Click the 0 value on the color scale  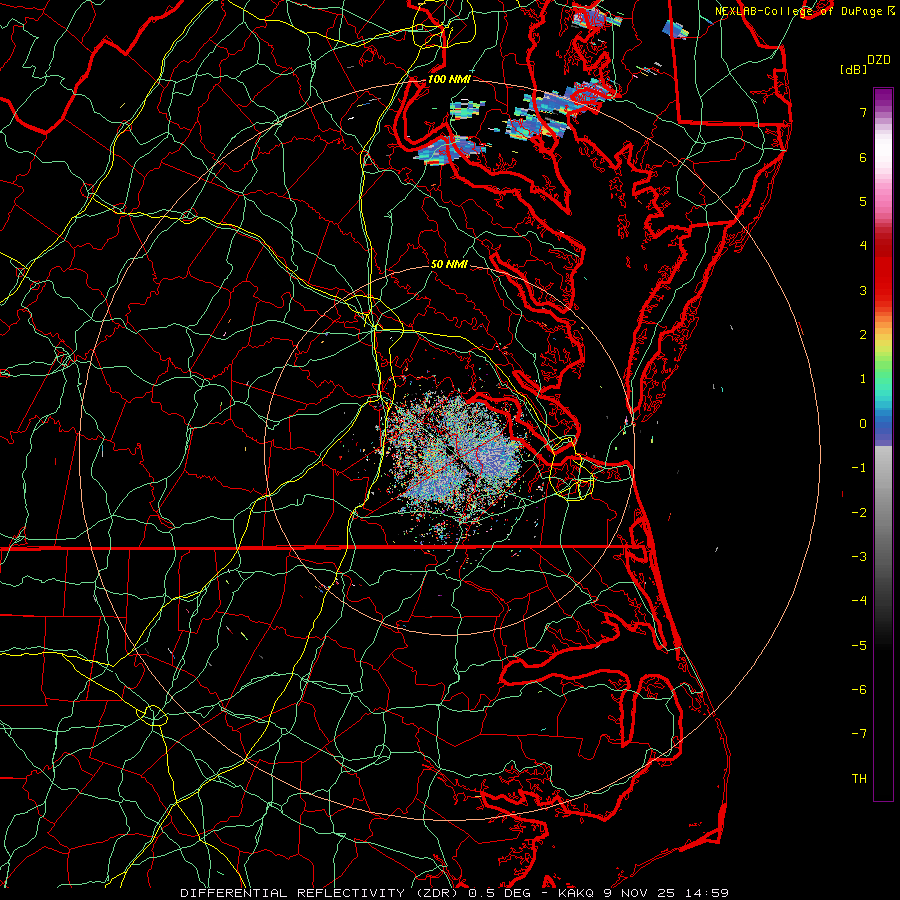(x=863, y=424)
